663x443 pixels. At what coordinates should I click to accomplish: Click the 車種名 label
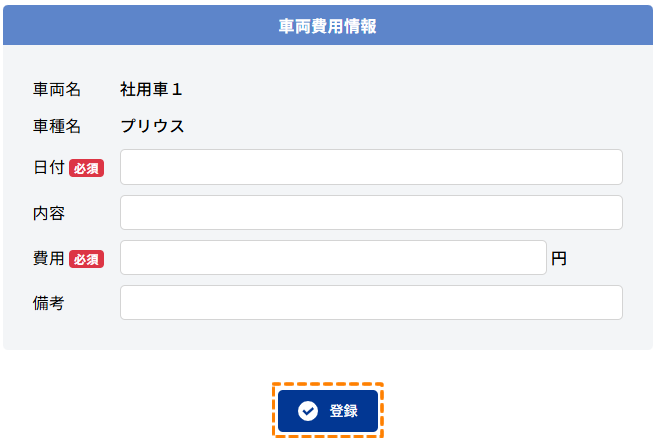click(x=56, y=126)
